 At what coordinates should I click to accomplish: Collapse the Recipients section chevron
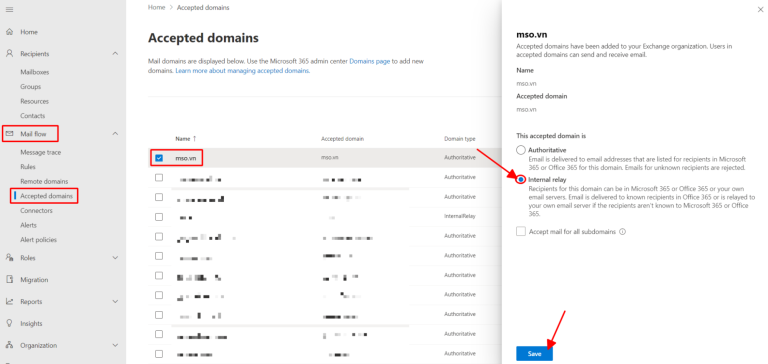point(115,53)
